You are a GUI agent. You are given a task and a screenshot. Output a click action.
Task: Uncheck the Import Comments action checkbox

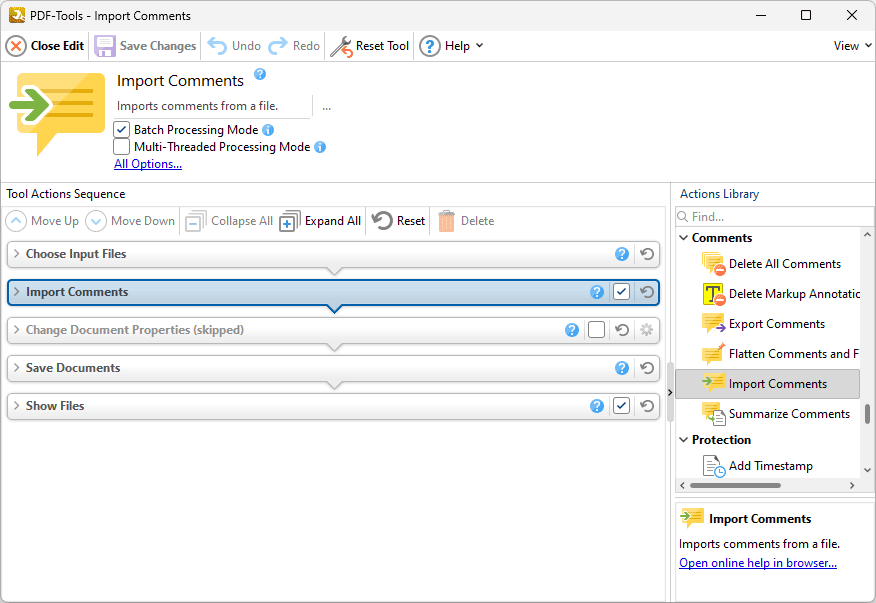(x=621, y=292)
